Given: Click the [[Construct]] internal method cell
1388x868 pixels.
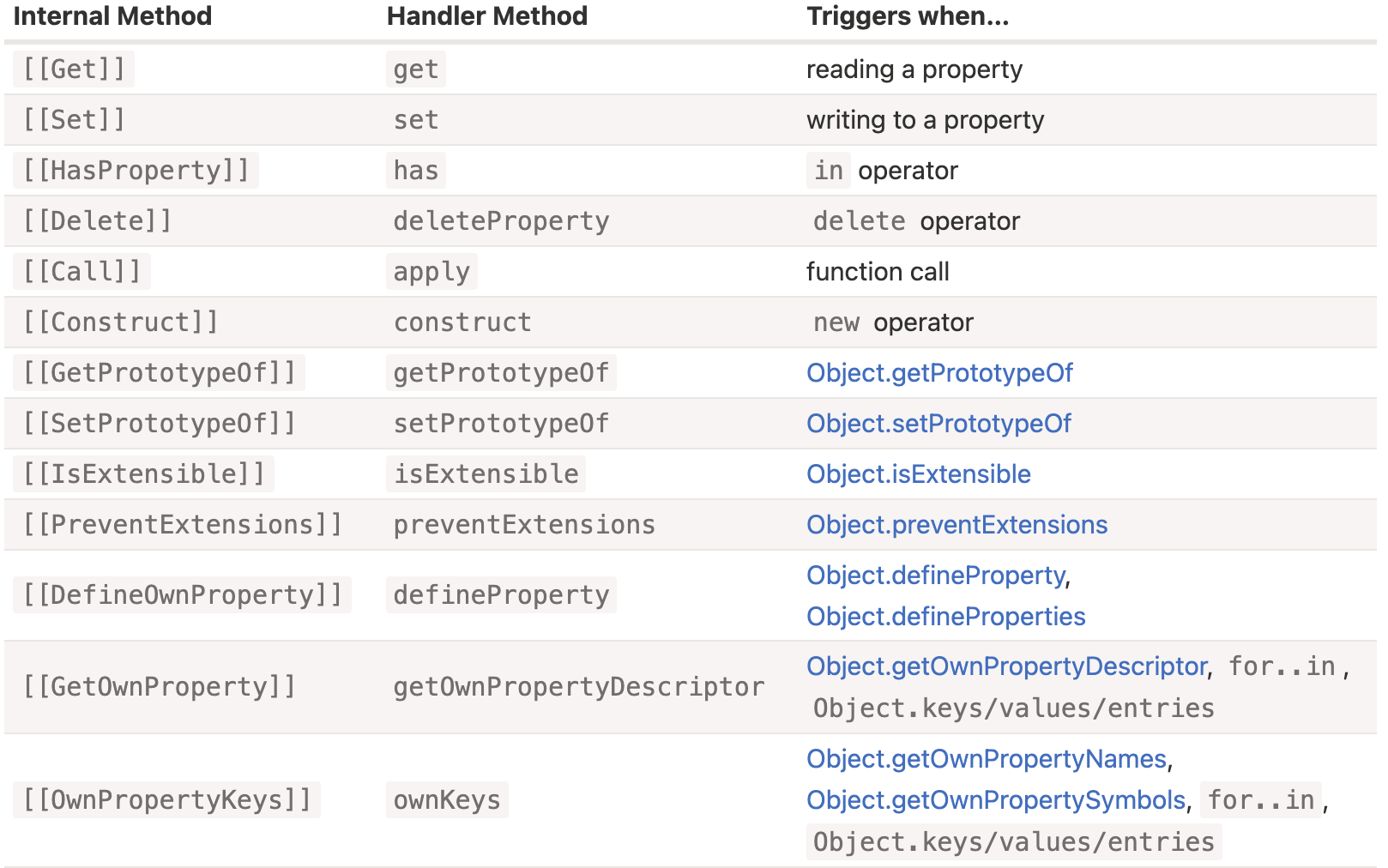Looking at the screenshot, I should tap(120, 322).
